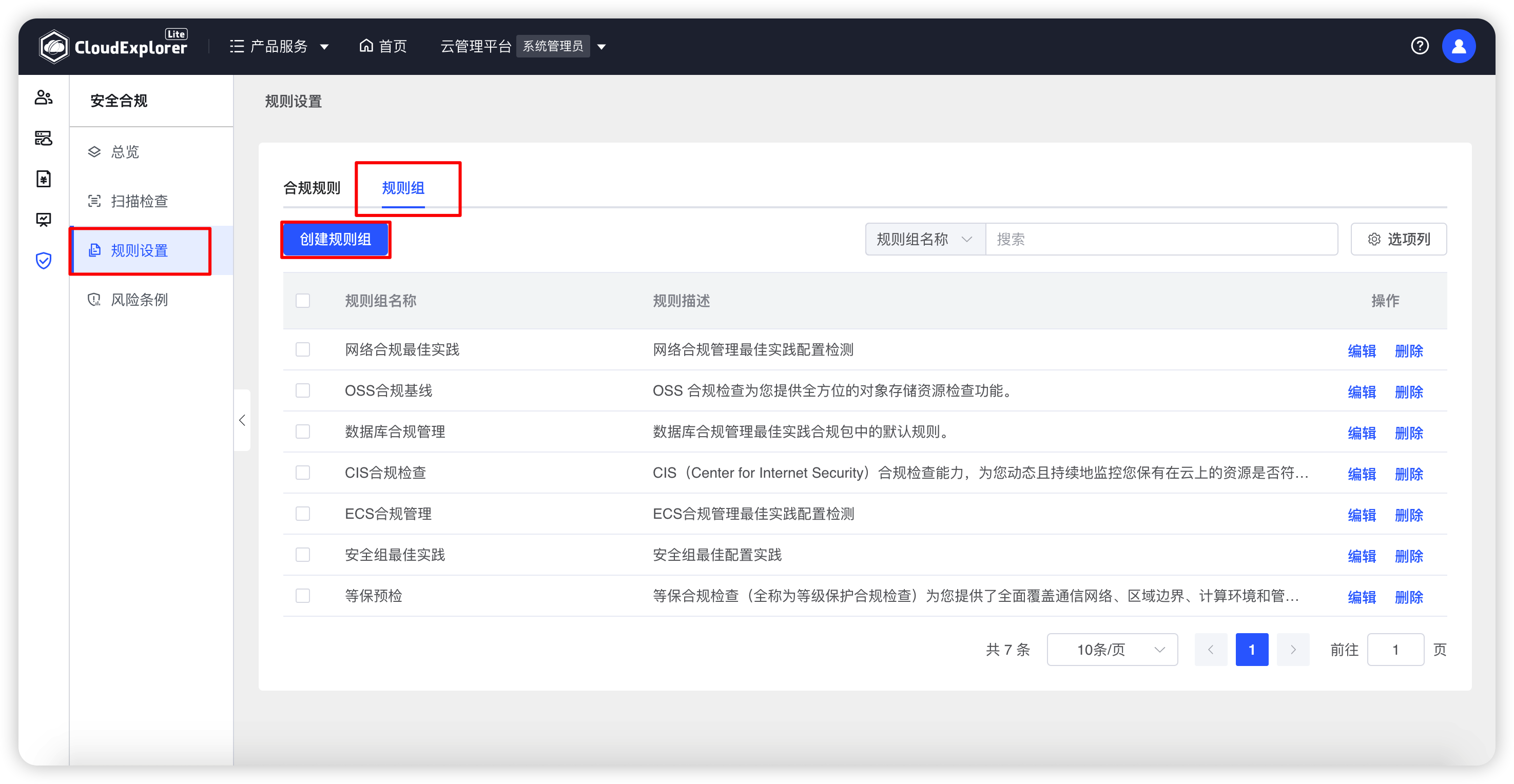The image size is (1514, 784).
Task: Edit the 数据库合规管理 rule group
Action: click(x=1362, y=433)
